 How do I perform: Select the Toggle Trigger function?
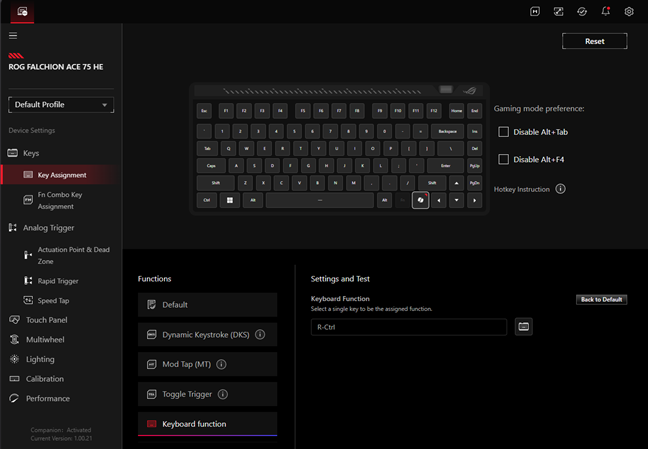207,394
